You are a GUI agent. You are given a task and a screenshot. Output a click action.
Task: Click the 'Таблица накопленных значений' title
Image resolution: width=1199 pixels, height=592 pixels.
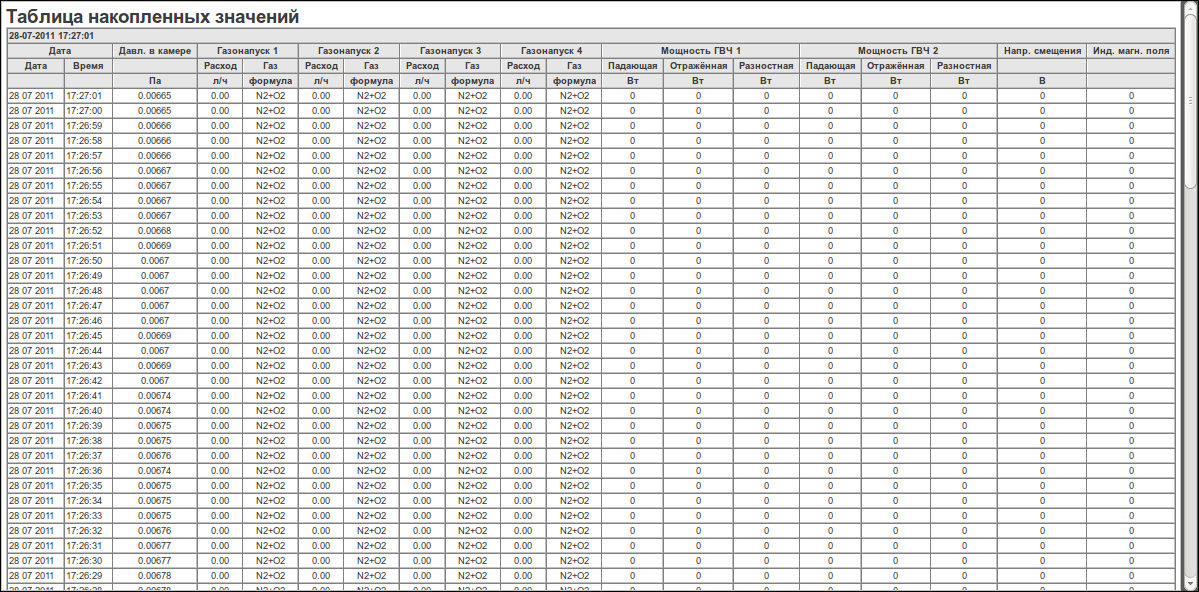click(x=154, y=17)
